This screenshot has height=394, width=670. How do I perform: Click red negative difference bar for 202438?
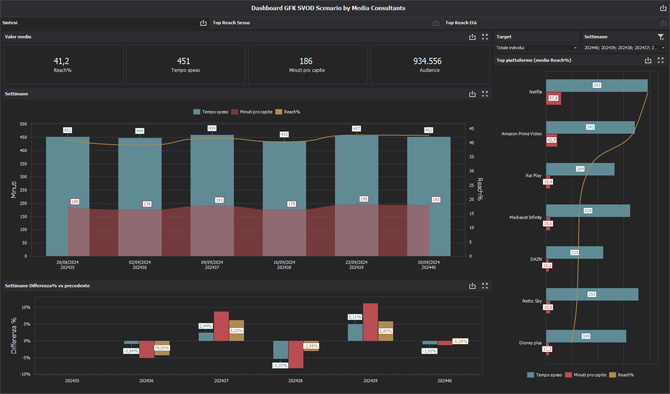pos(296,355)
